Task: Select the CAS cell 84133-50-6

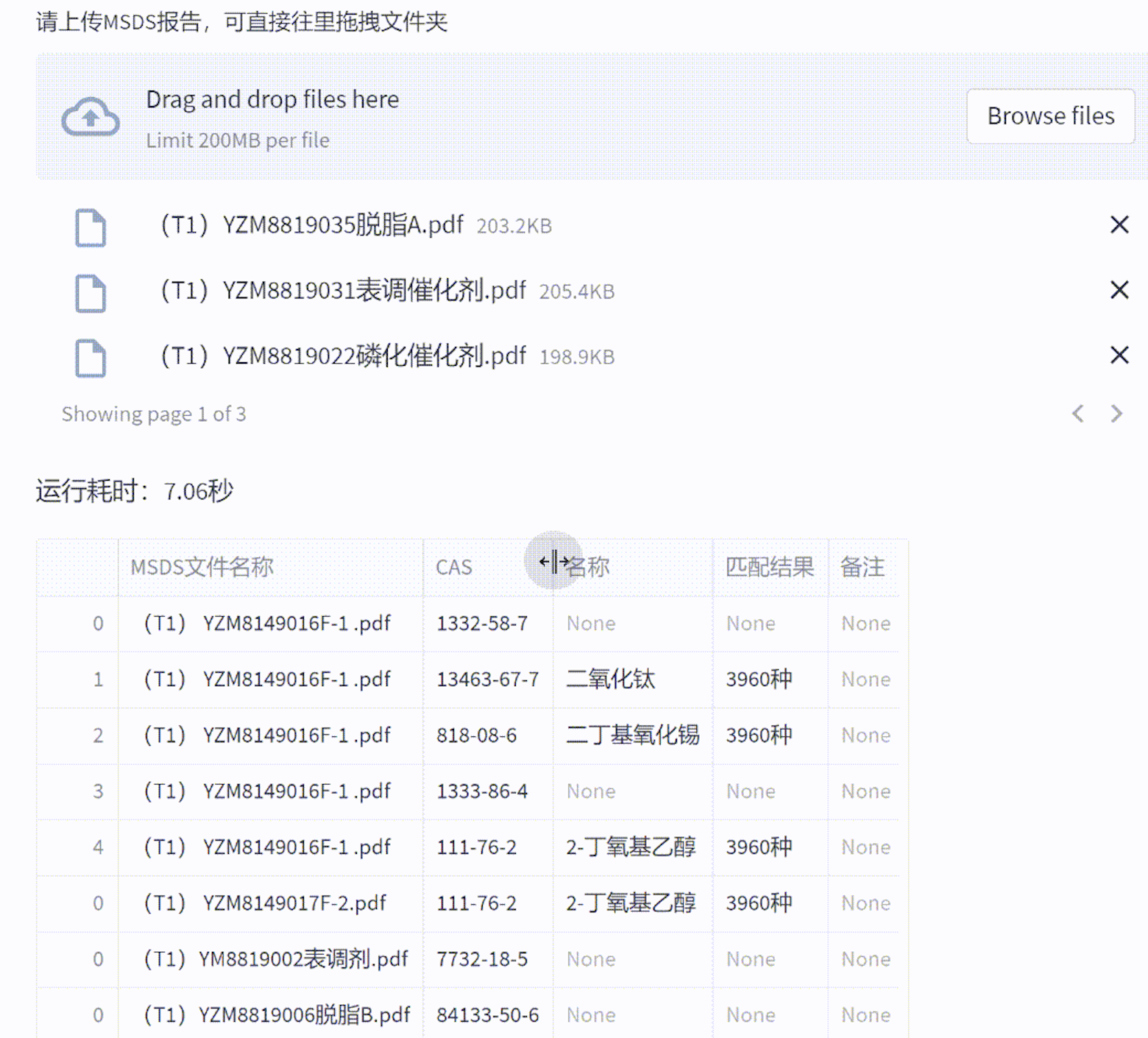Action: click(487, 1015)
